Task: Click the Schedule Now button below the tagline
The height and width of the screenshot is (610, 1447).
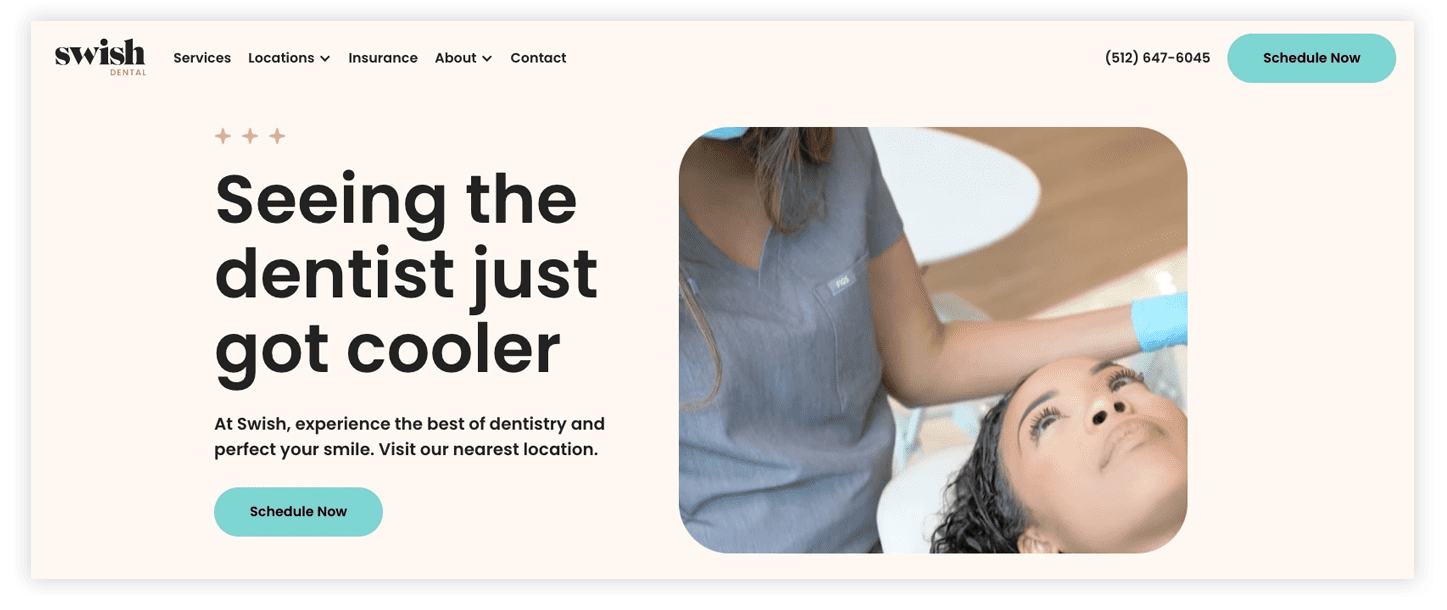Action: pos(298,512)
